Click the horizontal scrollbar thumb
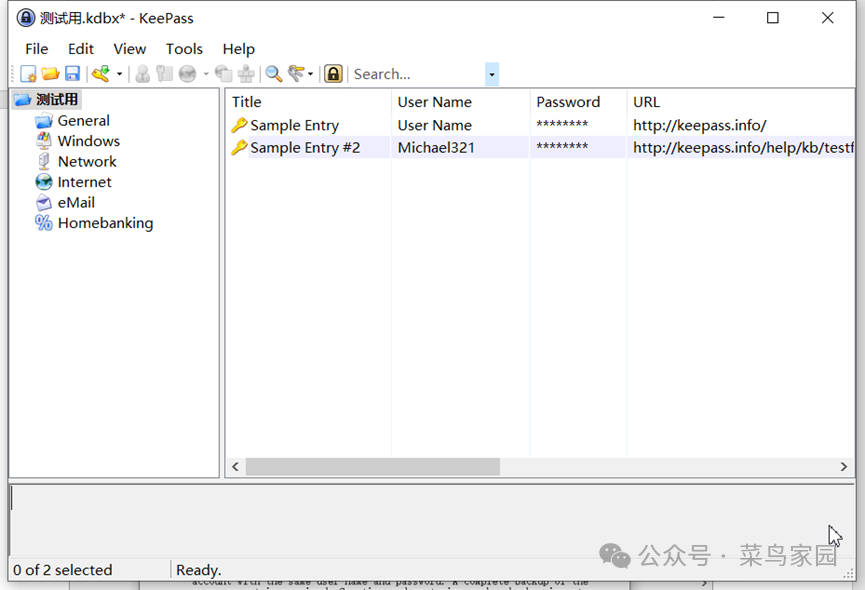 [x=373, y=466]
